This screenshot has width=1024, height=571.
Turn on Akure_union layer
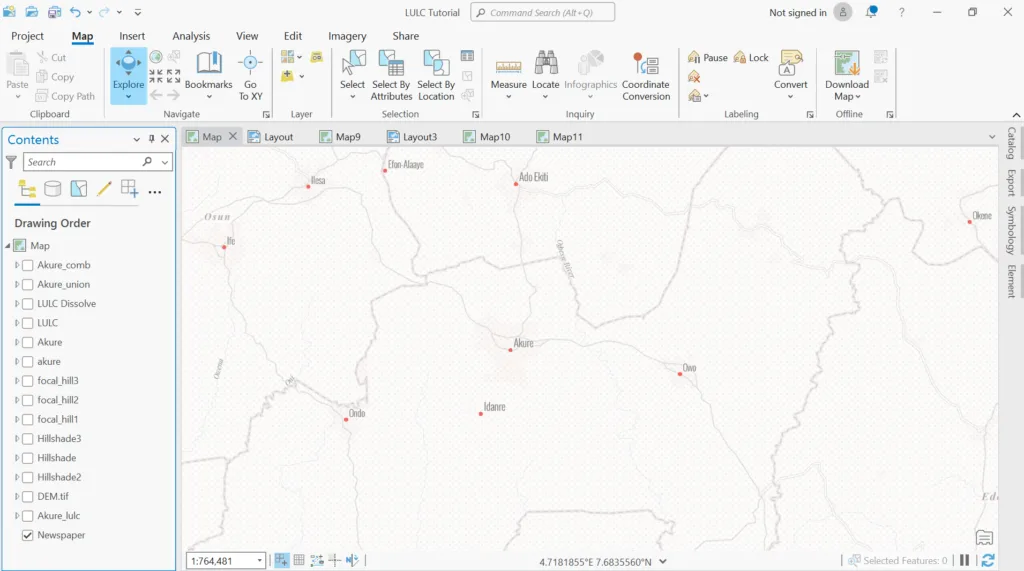27,285
